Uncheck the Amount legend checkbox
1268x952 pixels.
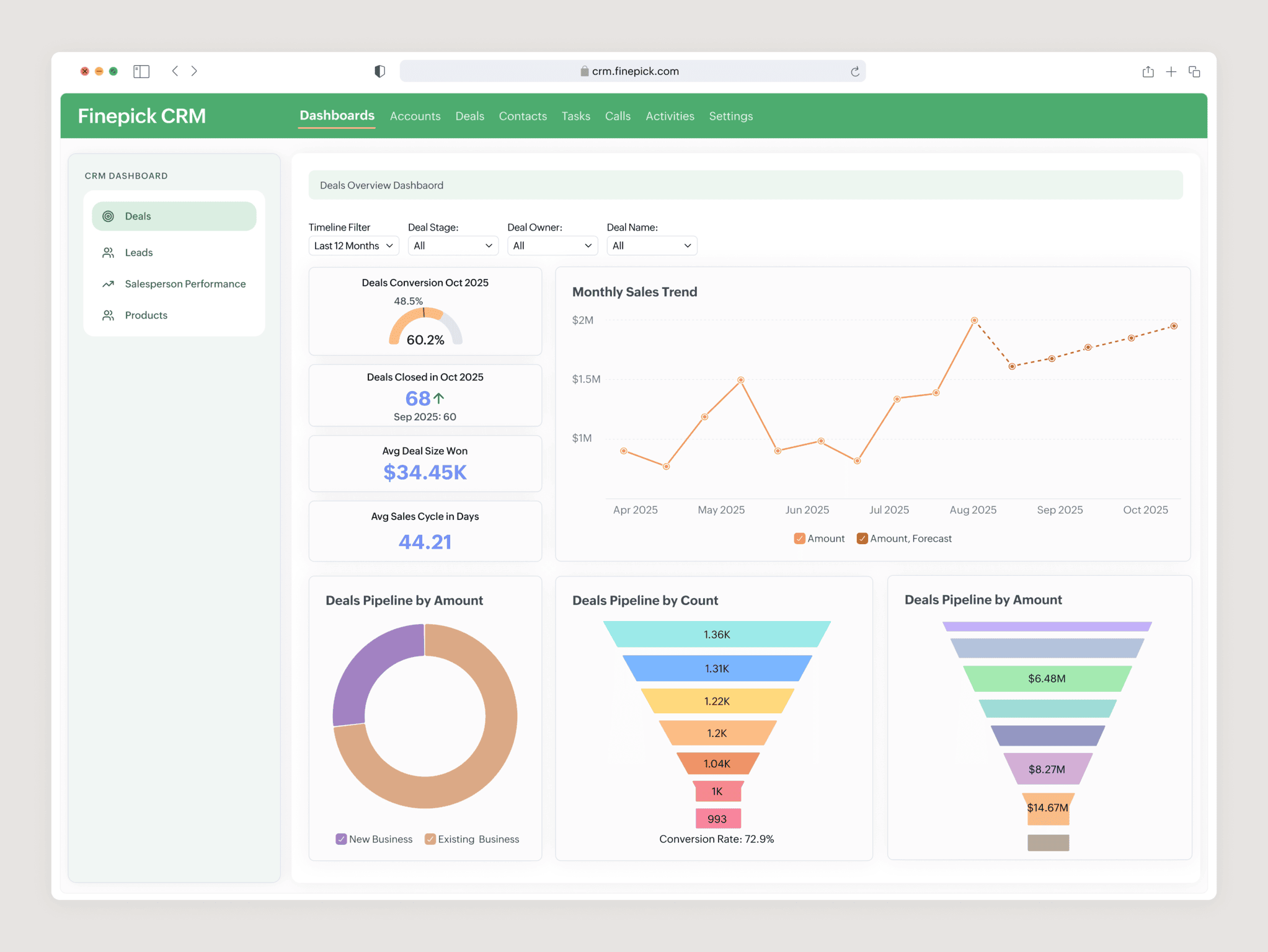pyautogui.click(x=799, y=538)
